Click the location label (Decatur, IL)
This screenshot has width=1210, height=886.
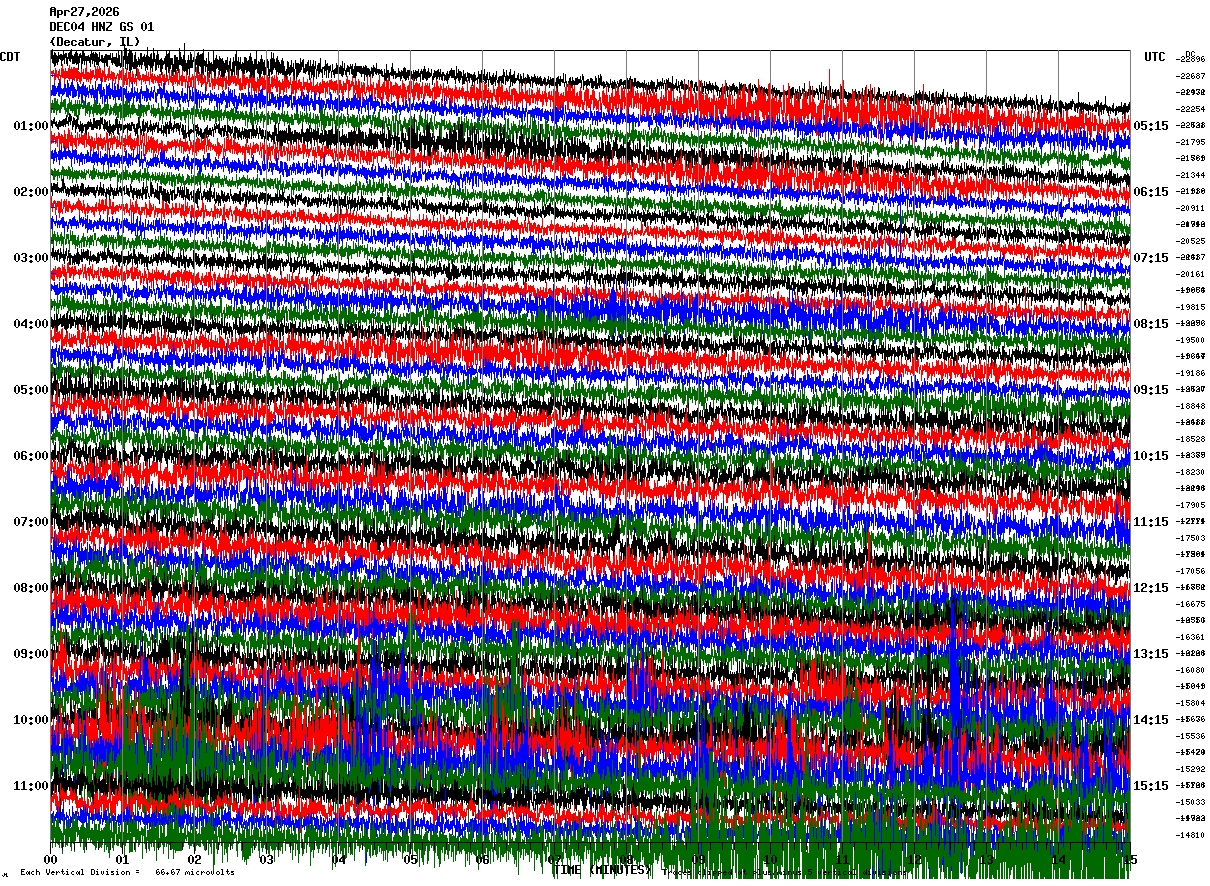click(x=95, y=42)
